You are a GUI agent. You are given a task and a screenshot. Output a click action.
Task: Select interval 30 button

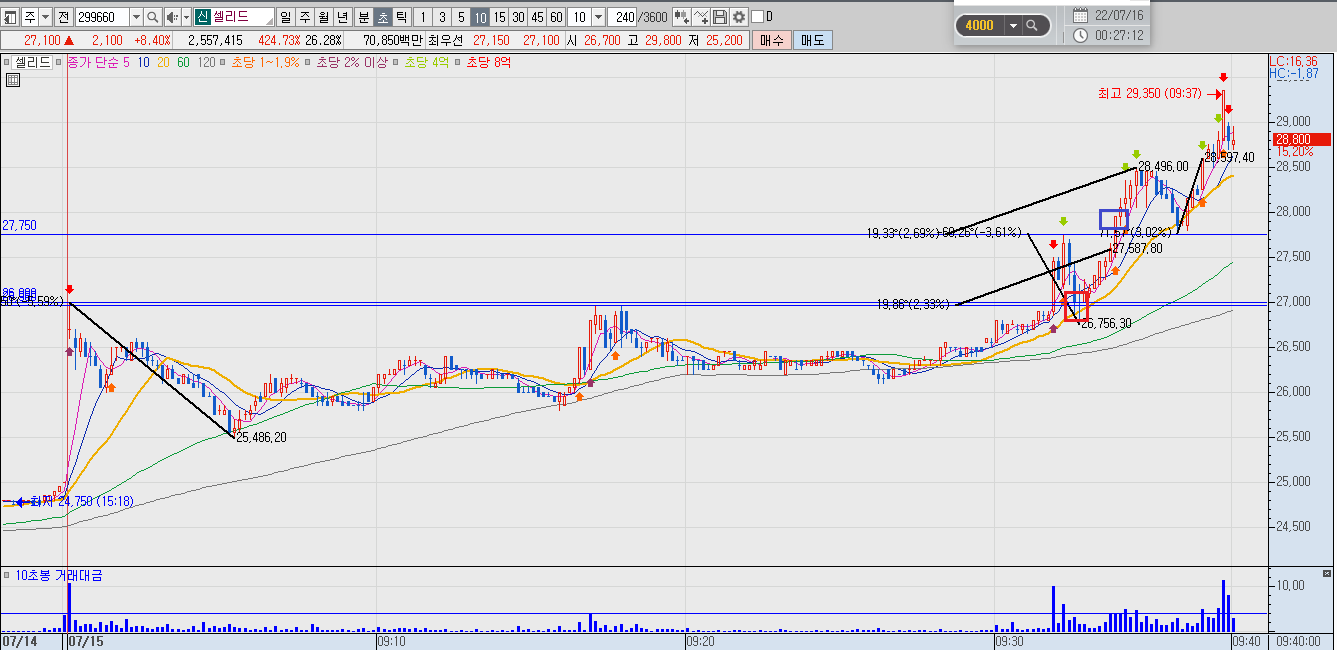[518, 17]
